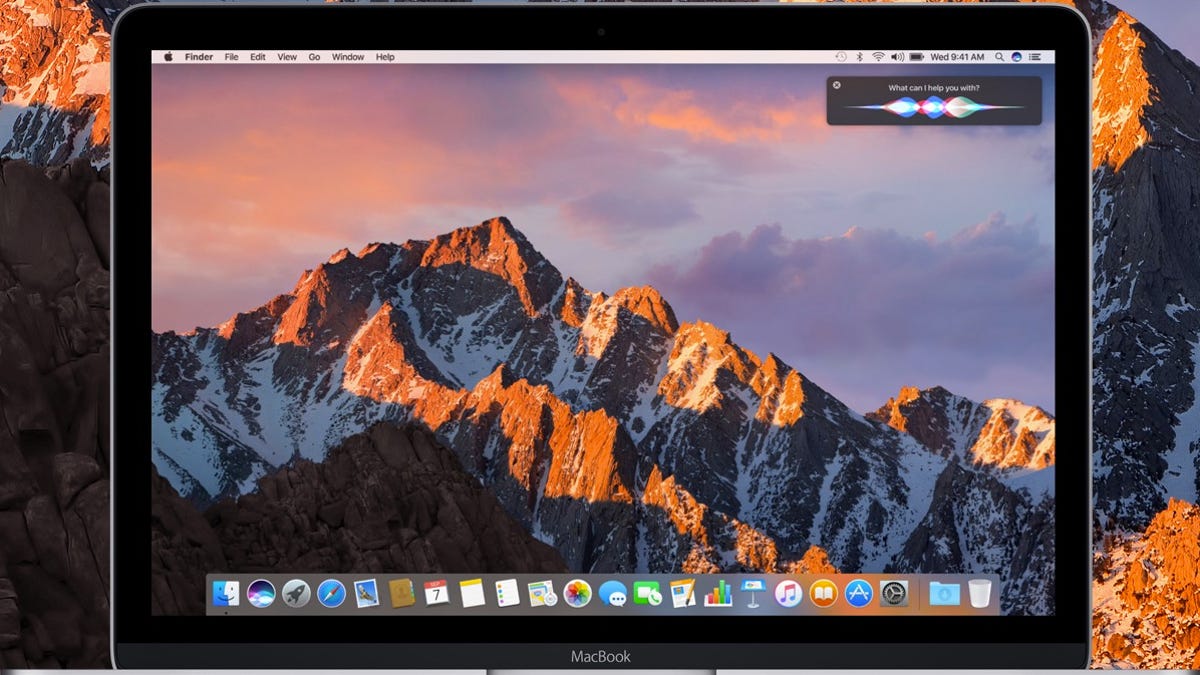Open System Preferences gear in dock
Image resolution: width=1200 pixels, height=675 pixels.
(894, 593)
